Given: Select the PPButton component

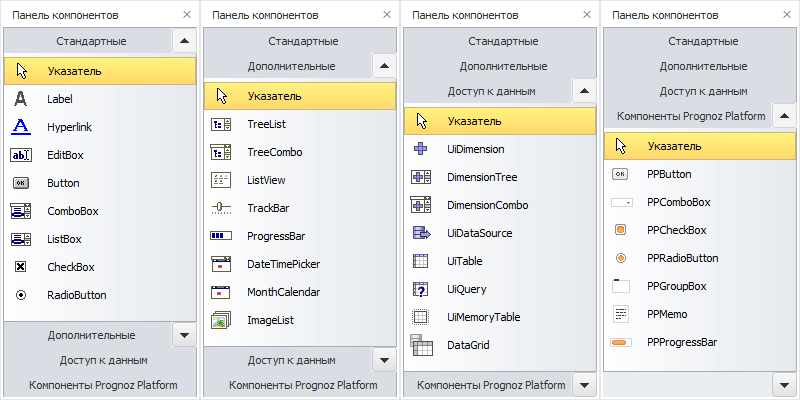Looking at the screenshot, I should pos(669,174).
